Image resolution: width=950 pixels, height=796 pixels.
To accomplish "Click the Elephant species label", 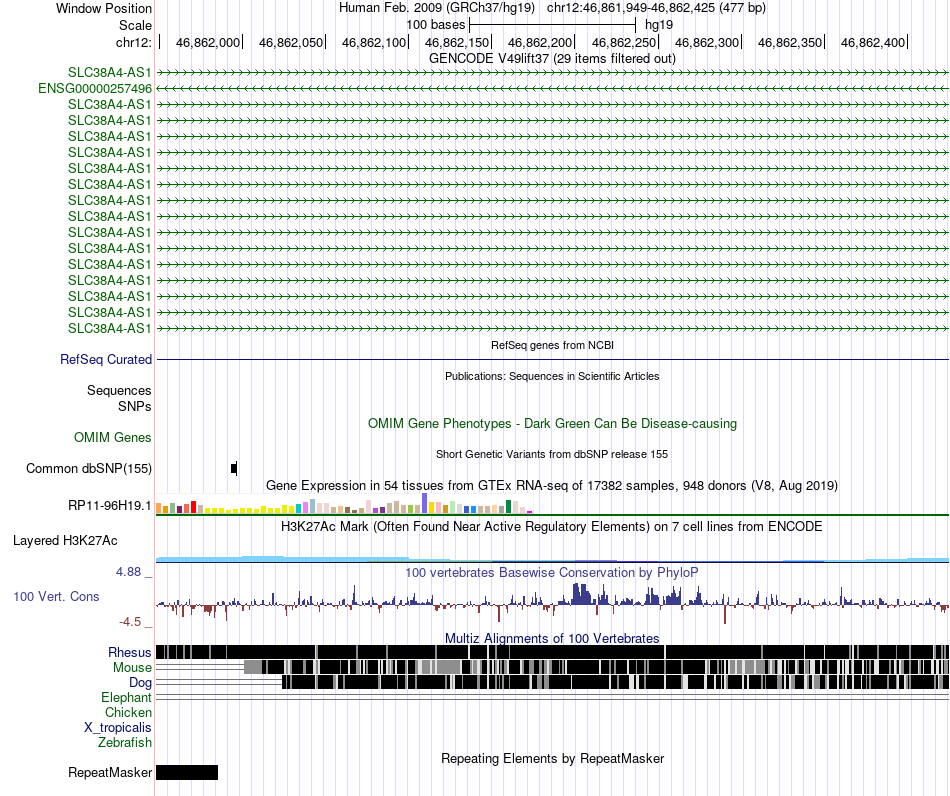I will tap(126, 697).
